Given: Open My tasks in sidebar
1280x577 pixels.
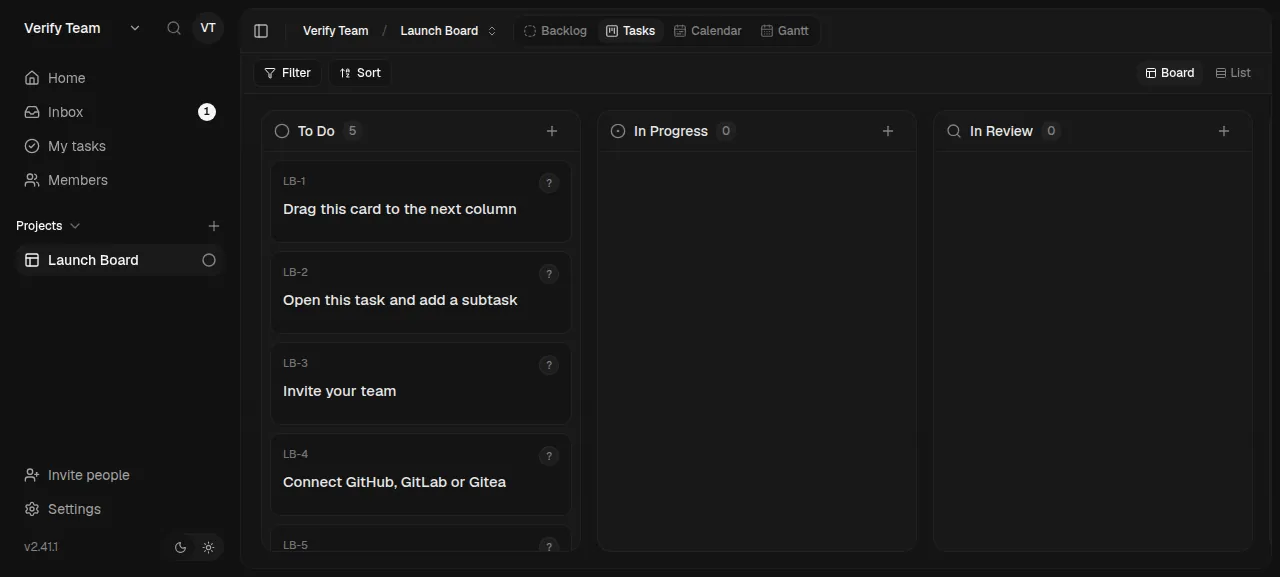Looking at the screenshot, I should coord(120,146).
